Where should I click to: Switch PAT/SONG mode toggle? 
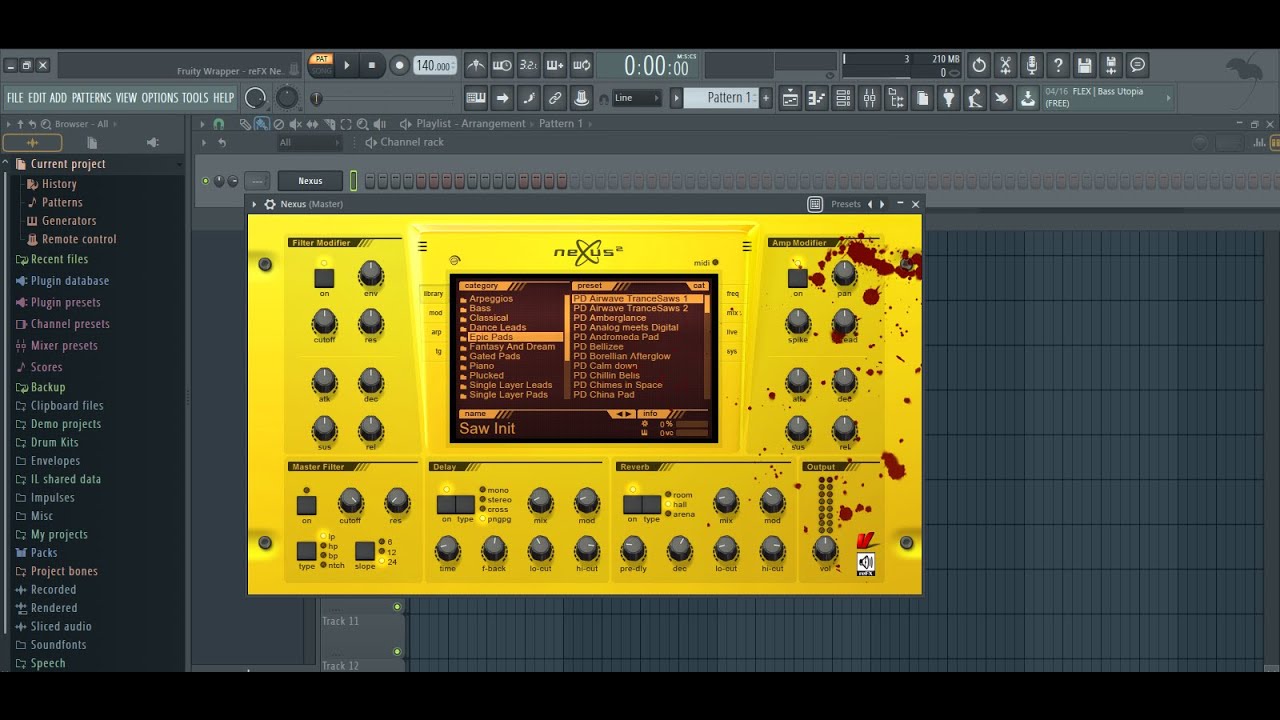click(x=321, y=65)
